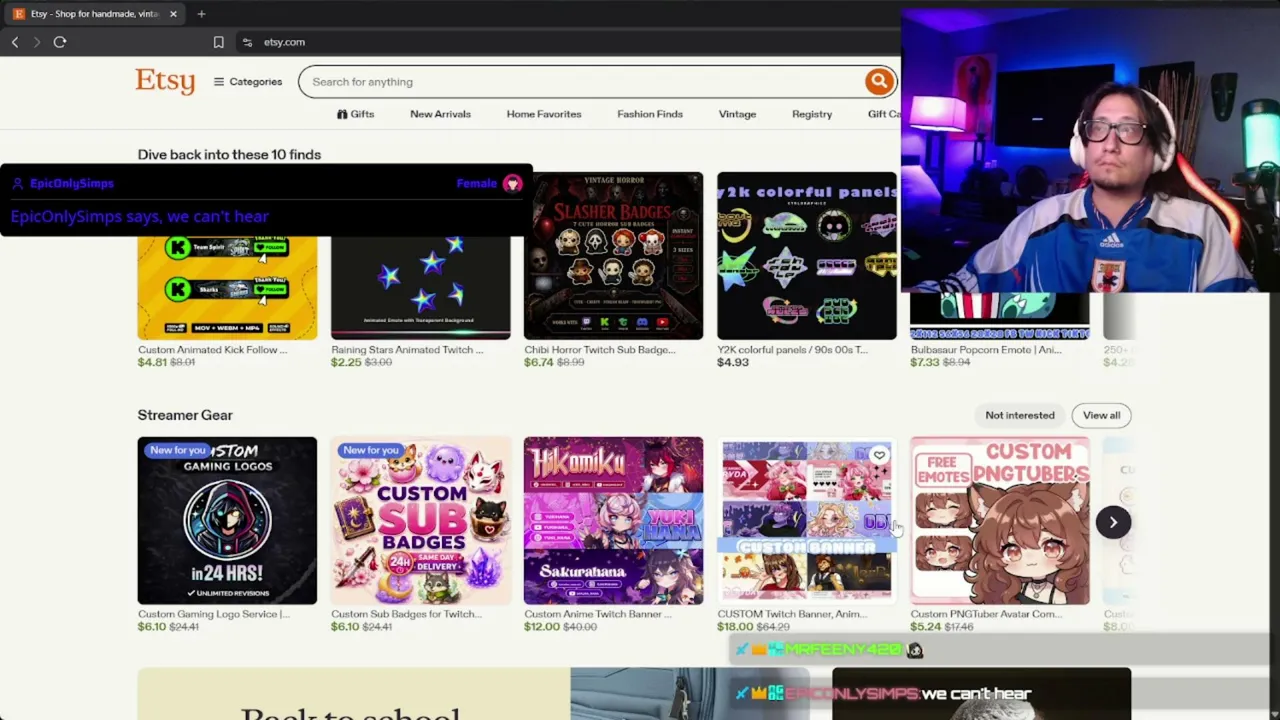
Task: Visit the Registry page
Action: tap(812, 114)
